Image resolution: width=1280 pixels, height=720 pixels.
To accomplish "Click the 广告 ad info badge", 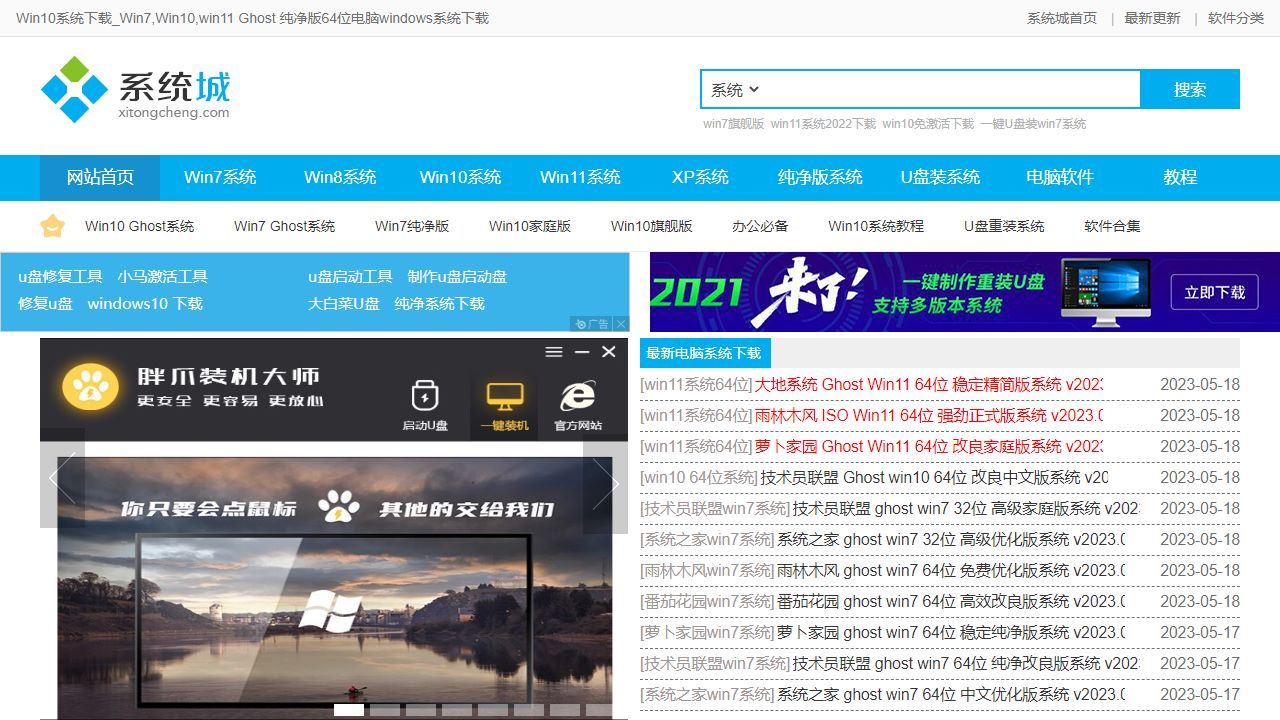I will (591, 324).
